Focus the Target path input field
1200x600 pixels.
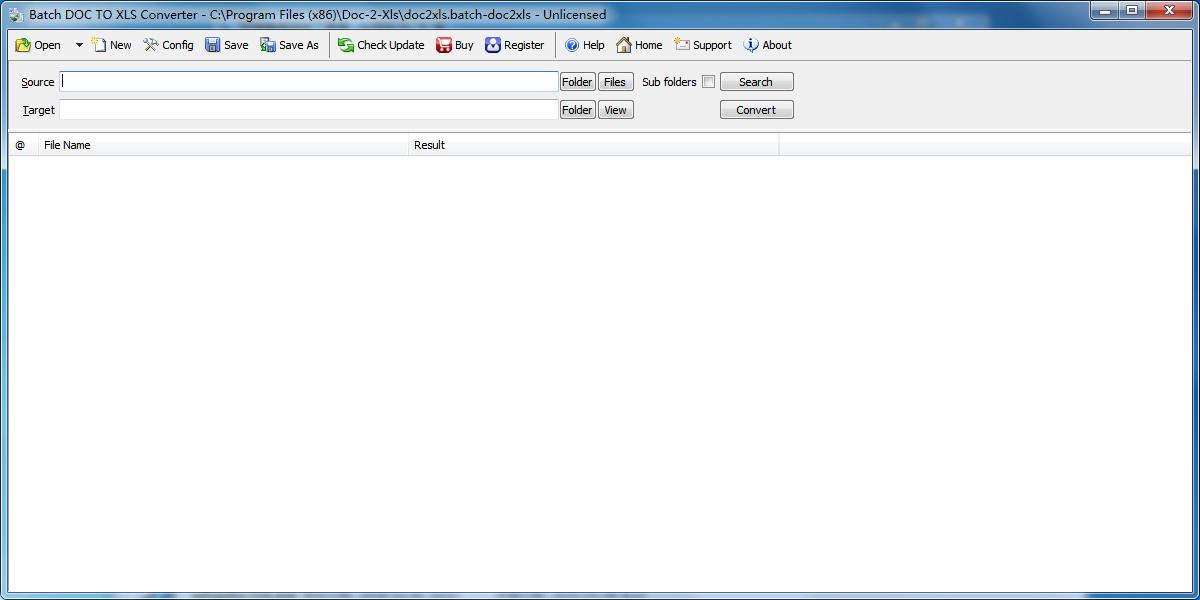point(309,110)
